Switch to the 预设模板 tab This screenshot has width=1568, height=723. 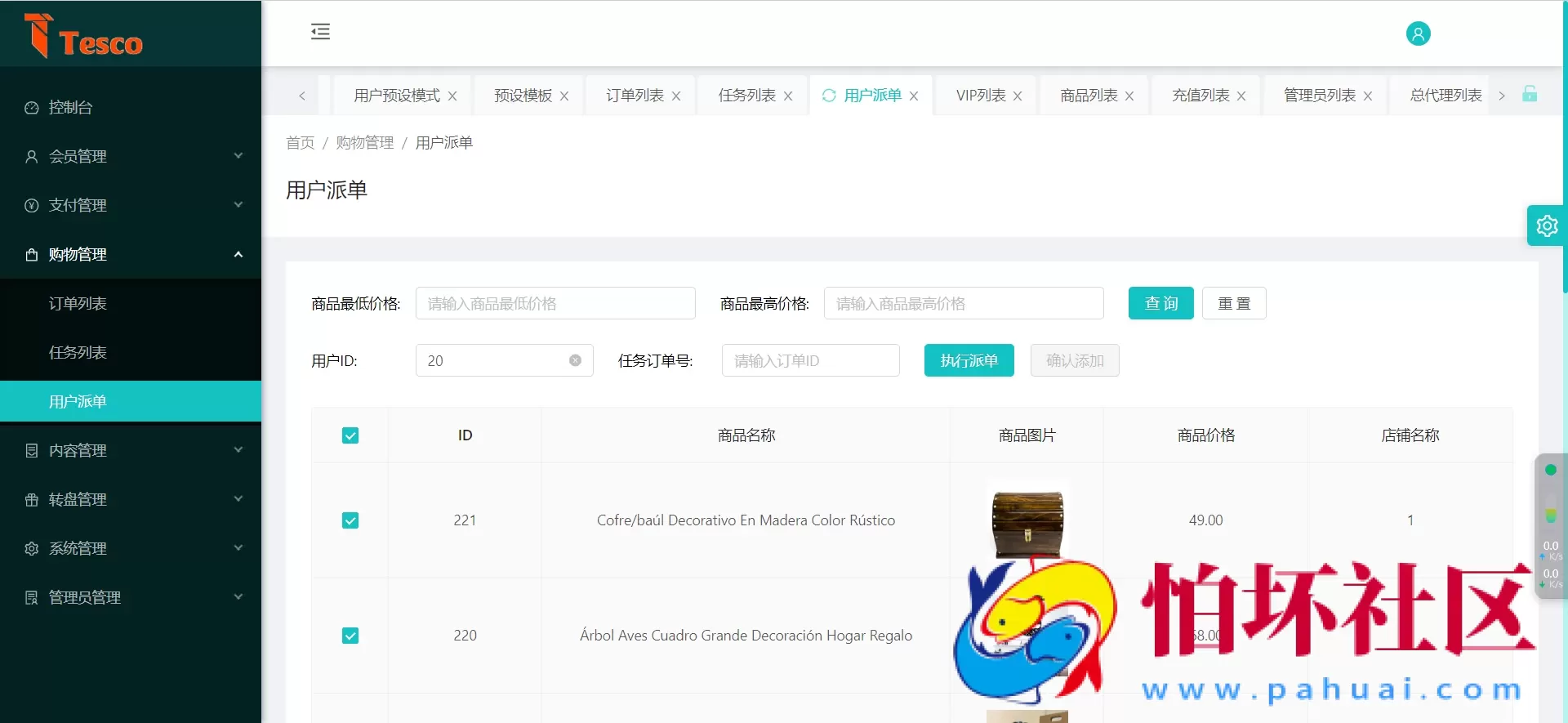523,96
